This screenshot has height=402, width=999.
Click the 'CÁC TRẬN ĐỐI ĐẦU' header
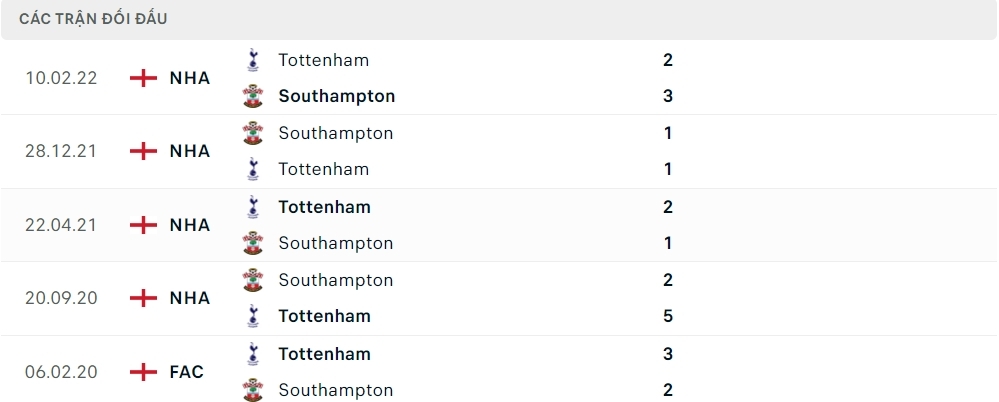[x=93, y=19]
